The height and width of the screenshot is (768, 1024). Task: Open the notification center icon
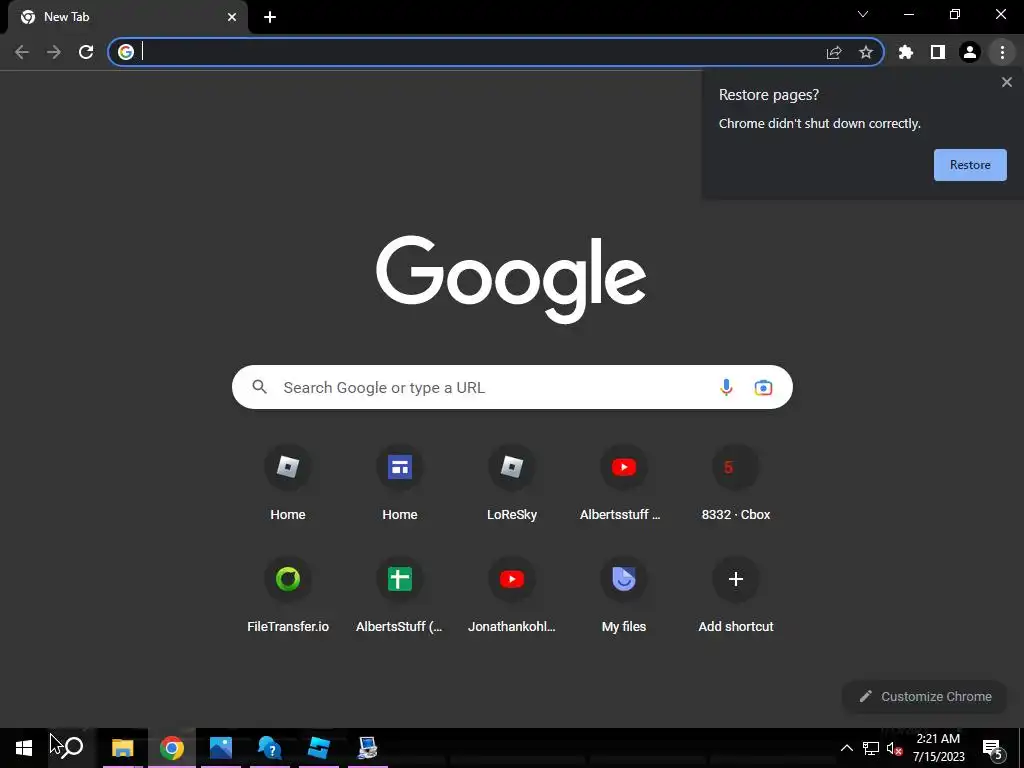point(993,748)
